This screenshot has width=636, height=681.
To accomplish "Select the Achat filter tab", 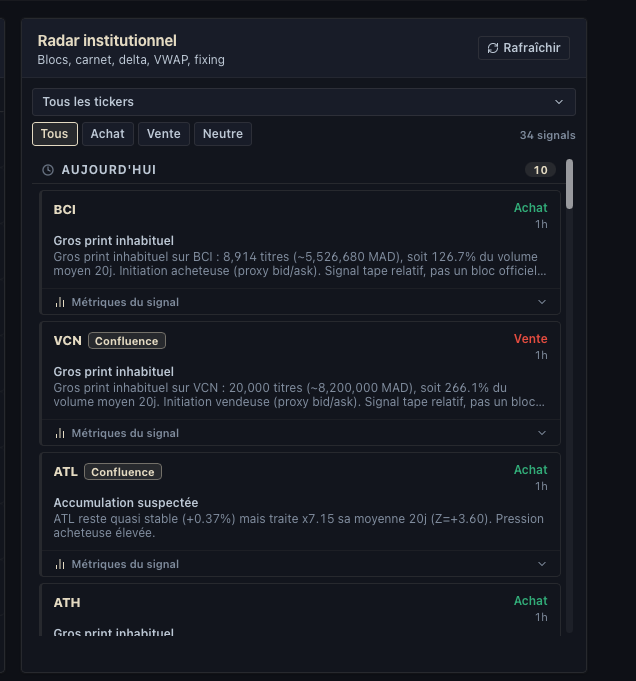I will tap(107, 134).
